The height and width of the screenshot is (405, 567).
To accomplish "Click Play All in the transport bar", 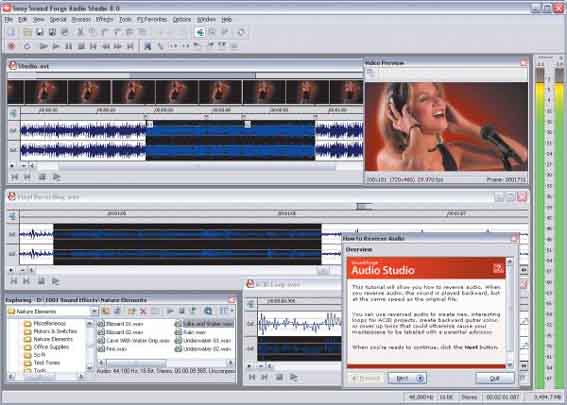I will [x=44, y=46].
